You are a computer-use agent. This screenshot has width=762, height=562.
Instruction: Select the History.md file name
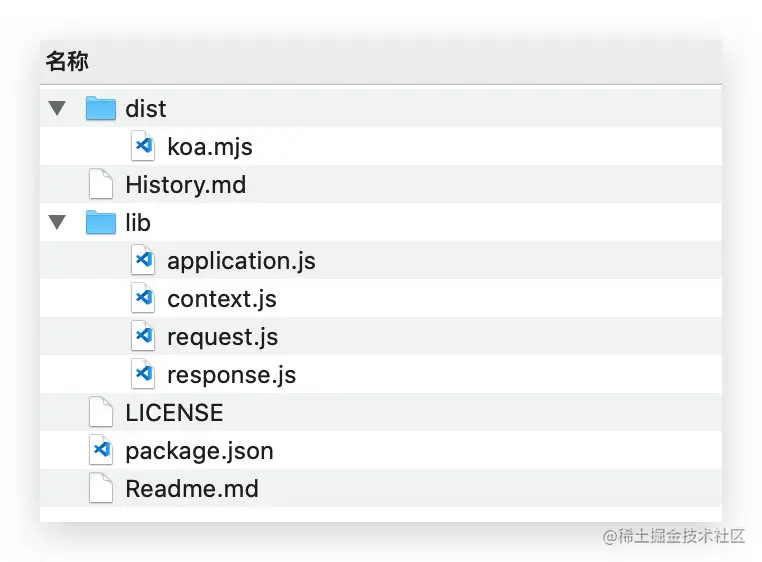185,185
